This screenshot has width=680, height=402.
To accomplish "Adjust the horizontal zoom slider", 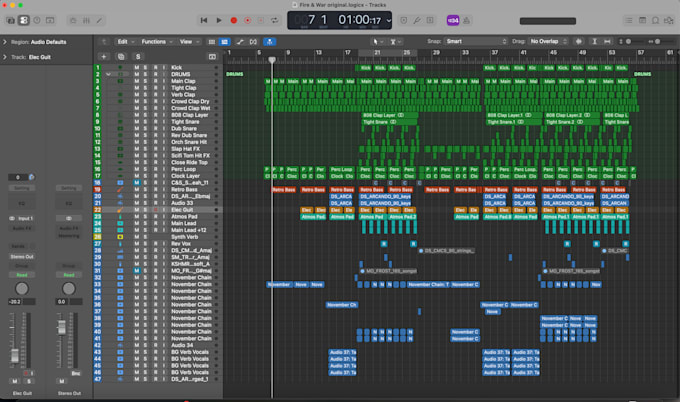I will click(x=657, y=42).
